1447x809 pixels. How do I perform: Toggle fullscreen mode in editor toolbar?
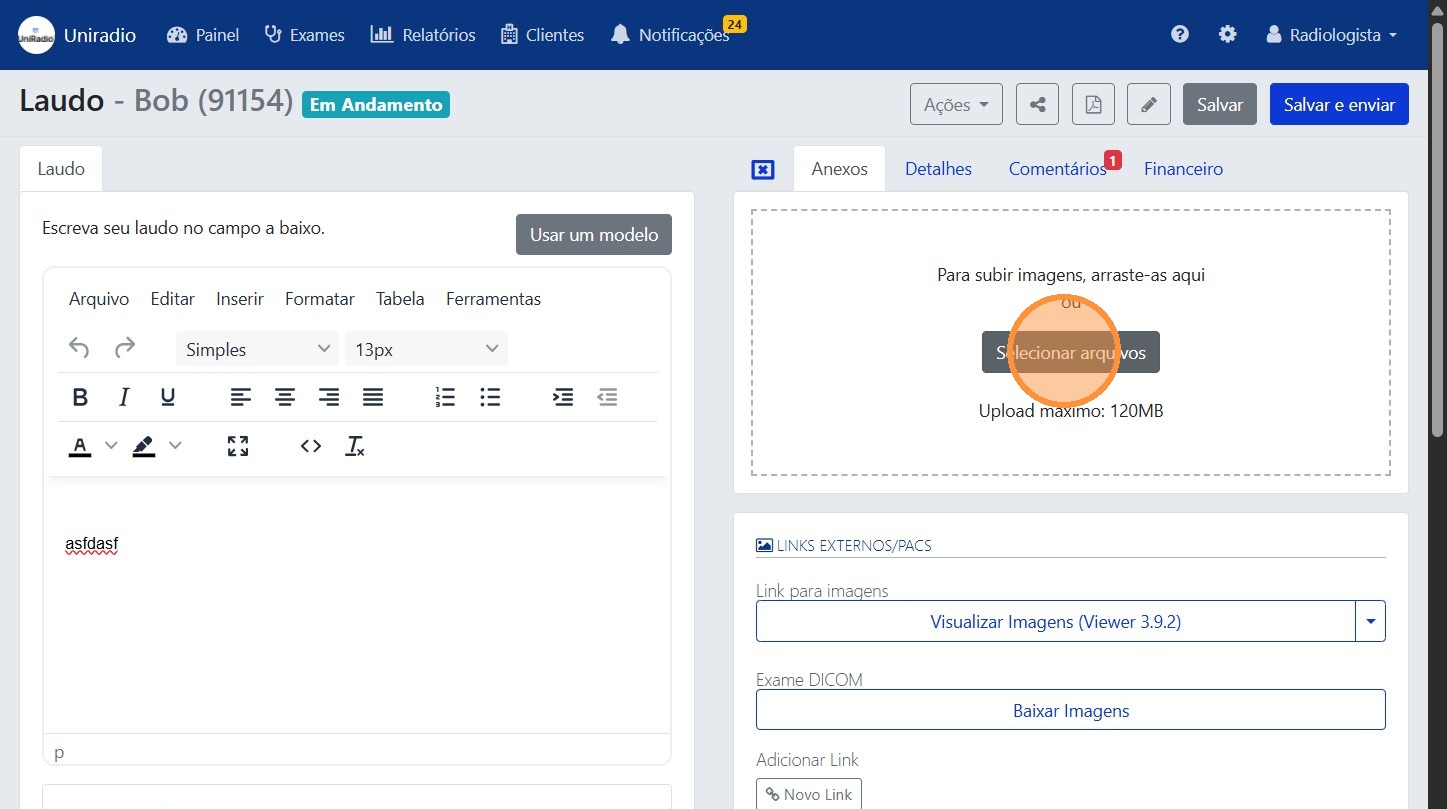click(238, 446)
